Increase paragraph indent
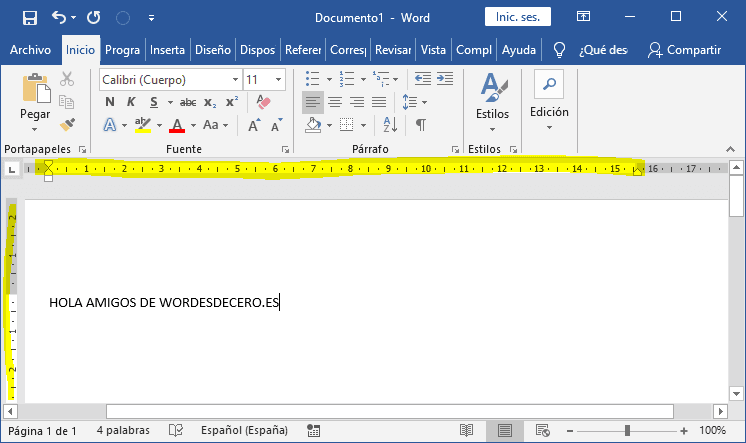Image resolution: width=746 pixels, height=443 pixels. [445, 79]
